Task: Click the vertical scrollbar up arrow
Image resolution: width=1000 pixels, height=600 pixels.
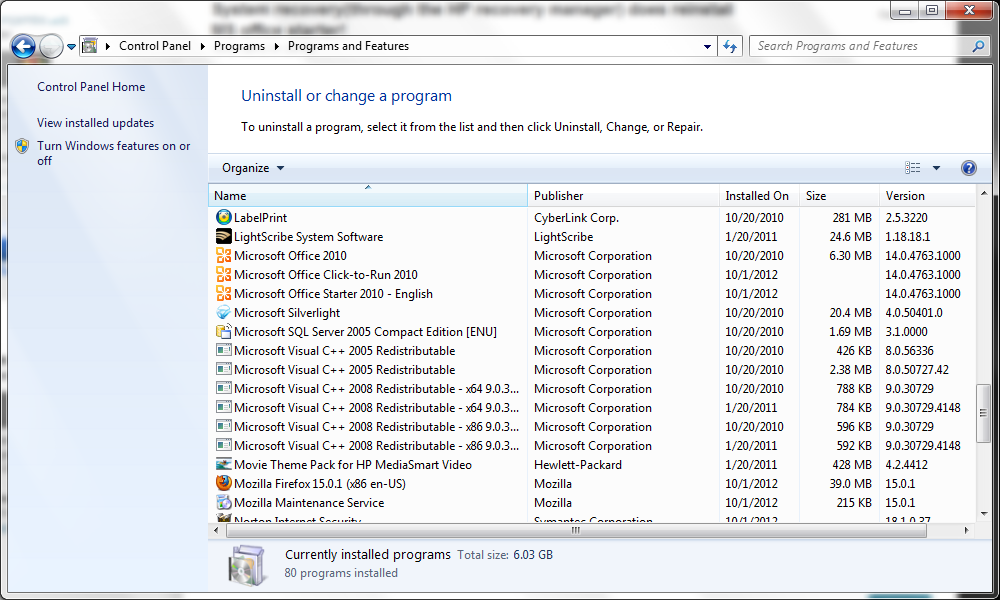Action: click(983, 193)
